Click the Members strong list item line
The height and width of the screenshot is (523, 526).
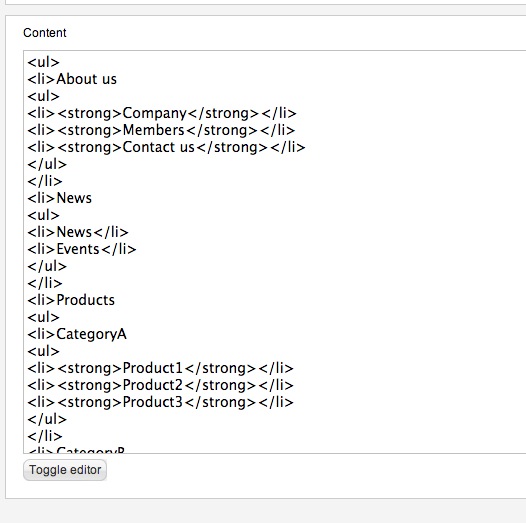pos(161,130)
